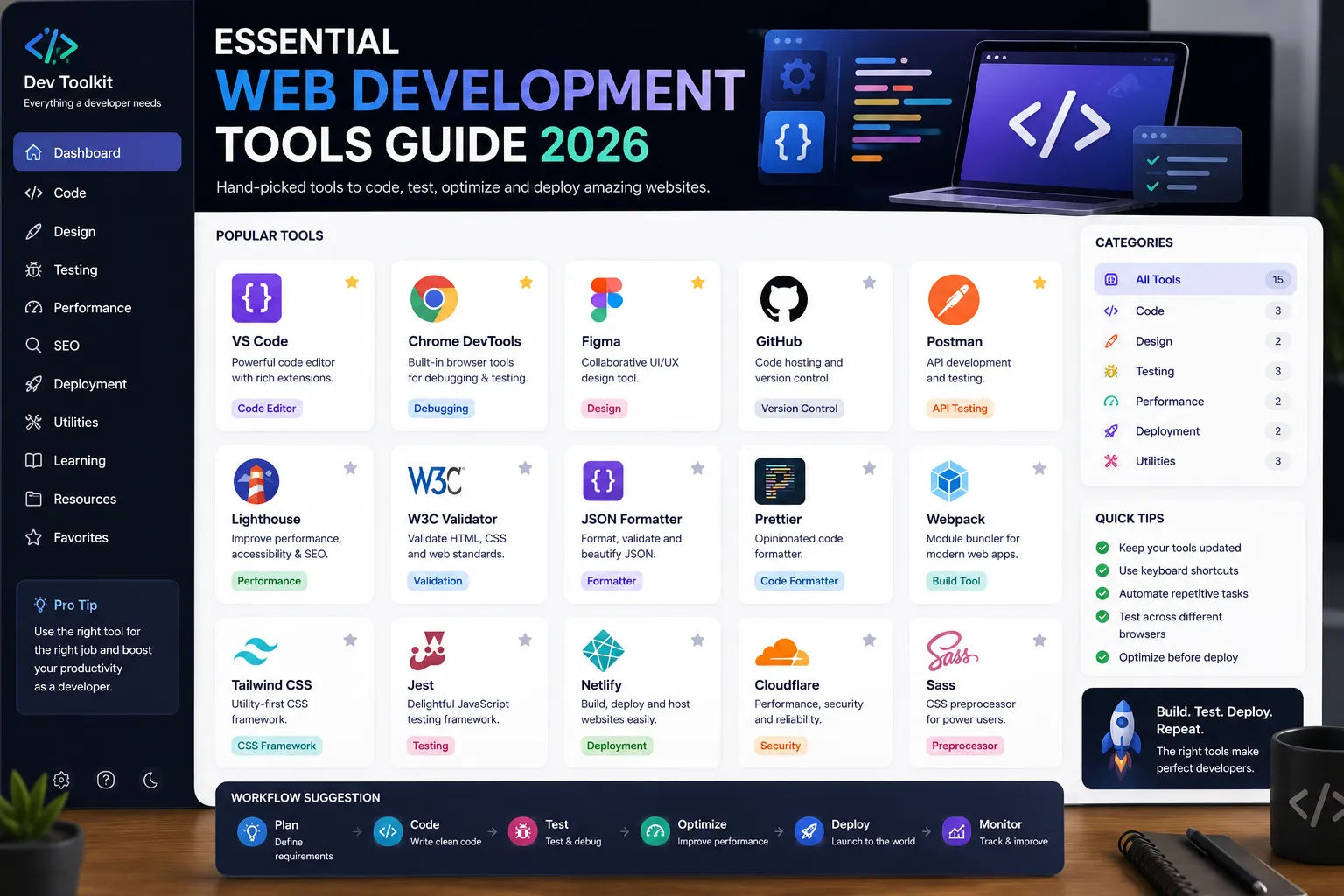
Task: Open the VS Code tool icon
Action: [256, 298]
